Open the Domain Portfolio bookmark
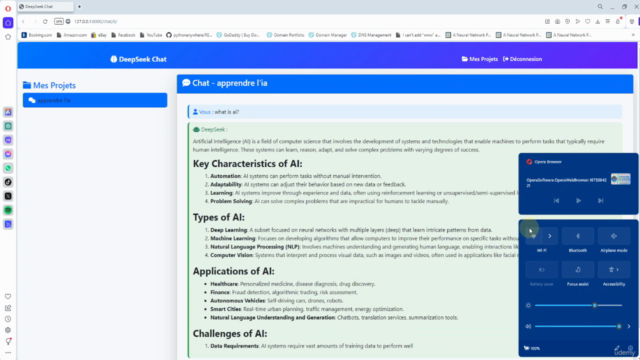 [285, 35]
